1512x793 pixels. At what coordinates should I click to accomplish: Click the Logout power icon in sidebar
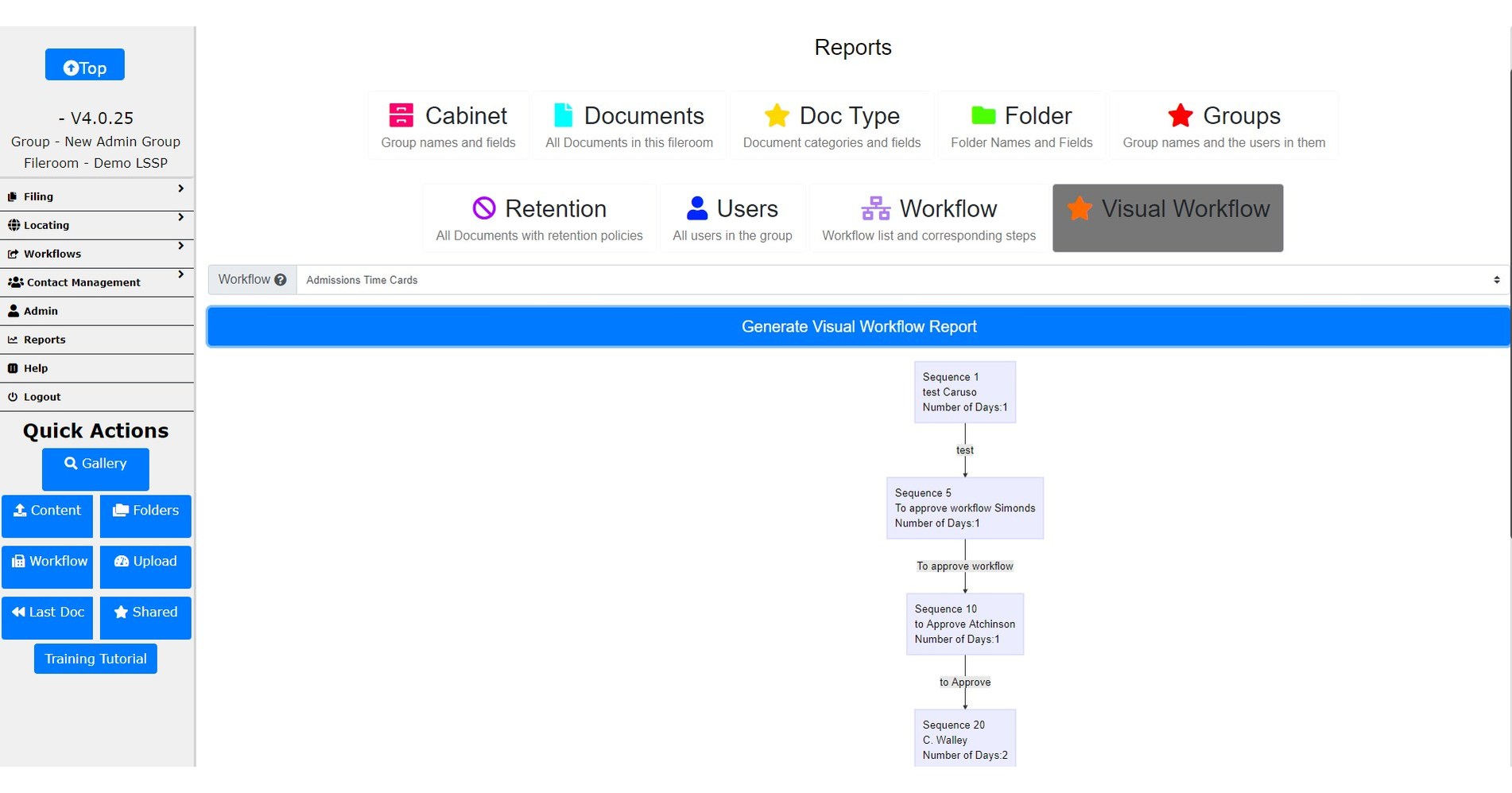coord(13,397)
